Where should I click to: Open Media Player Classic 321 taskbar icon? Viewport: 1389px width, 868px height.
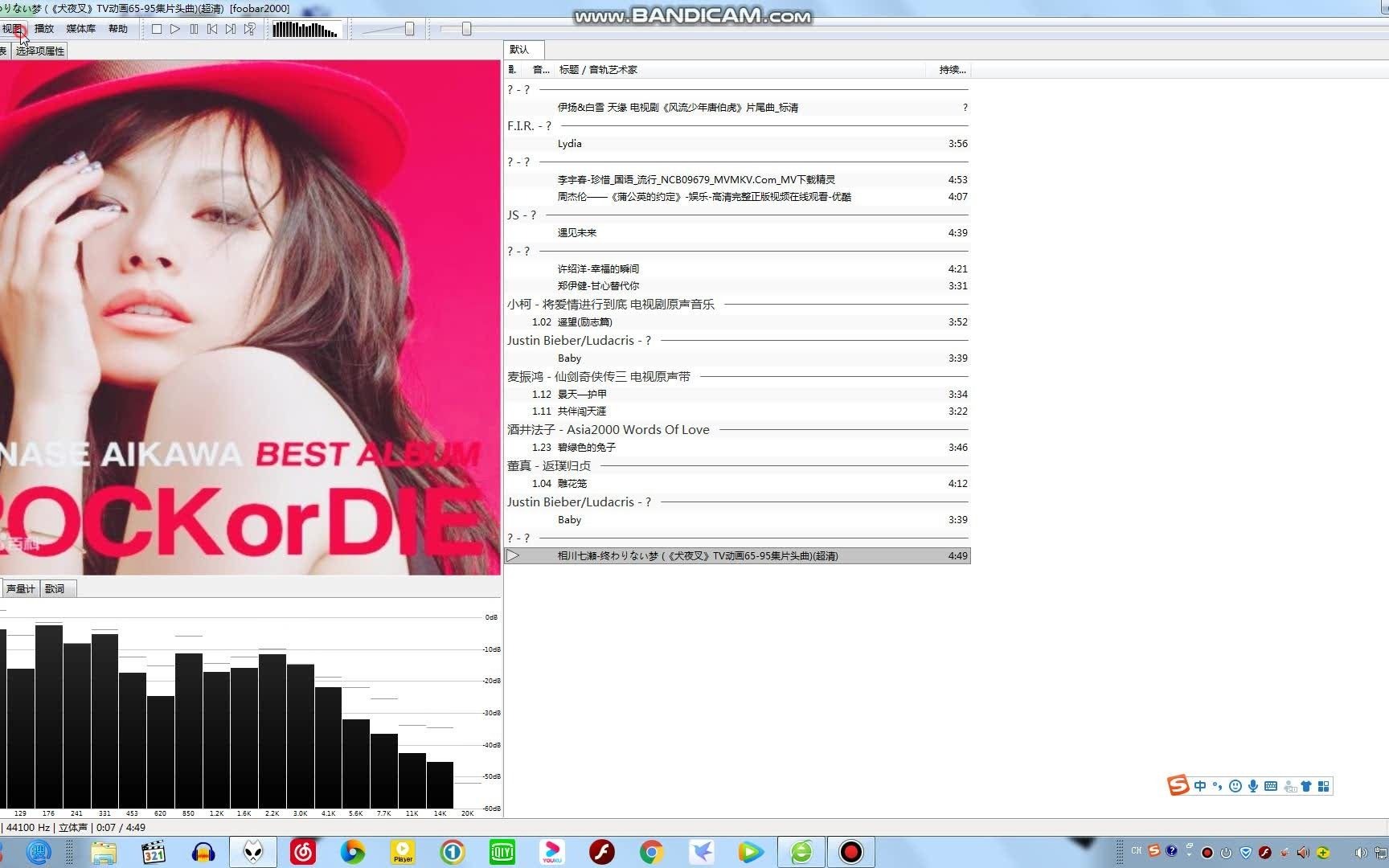(154, 852)
